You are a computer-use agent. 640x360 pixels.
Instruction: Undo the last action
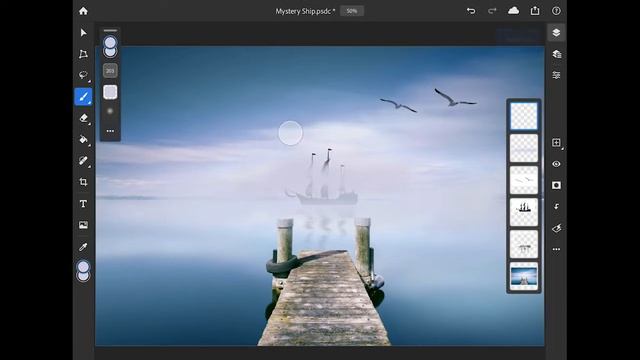coord(471,11)
